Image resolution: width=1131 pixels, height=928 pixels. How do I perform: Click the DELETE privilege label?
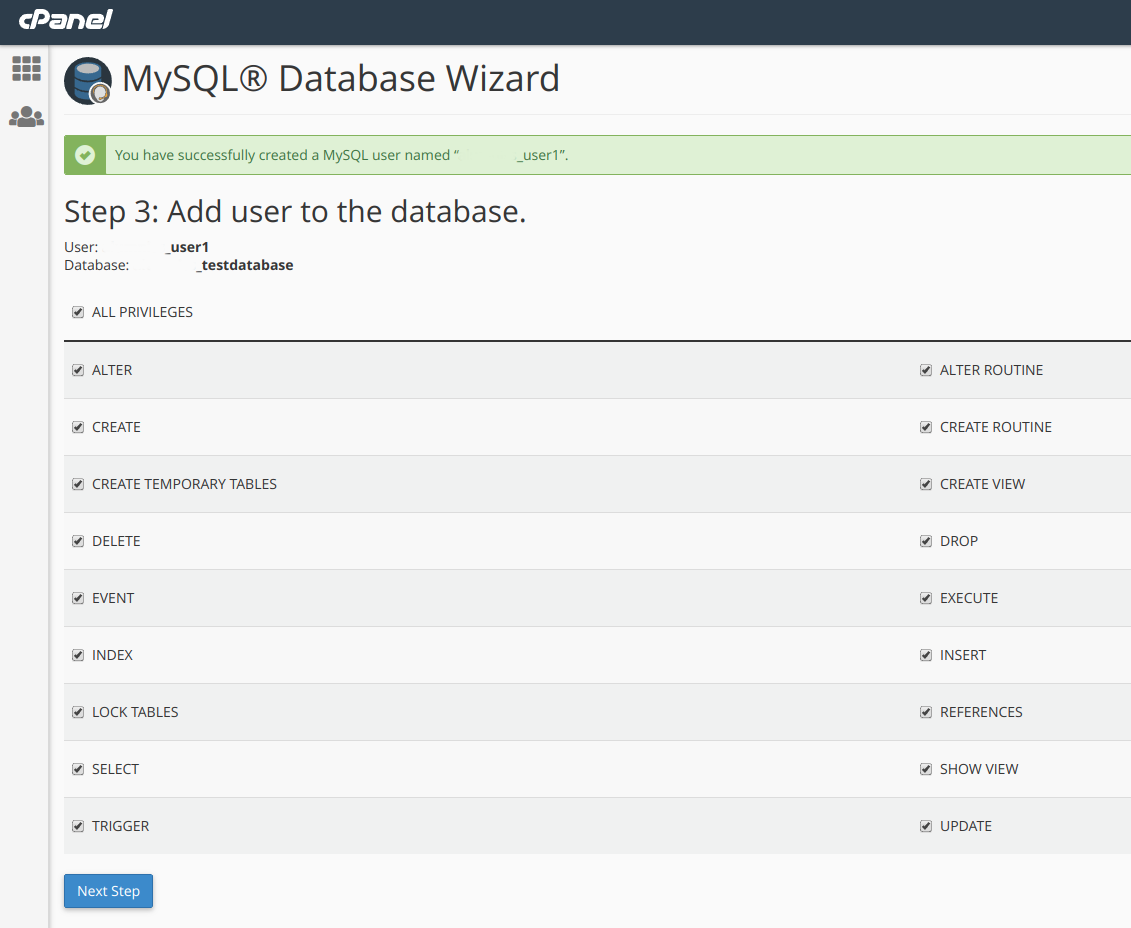pos(116,541)
